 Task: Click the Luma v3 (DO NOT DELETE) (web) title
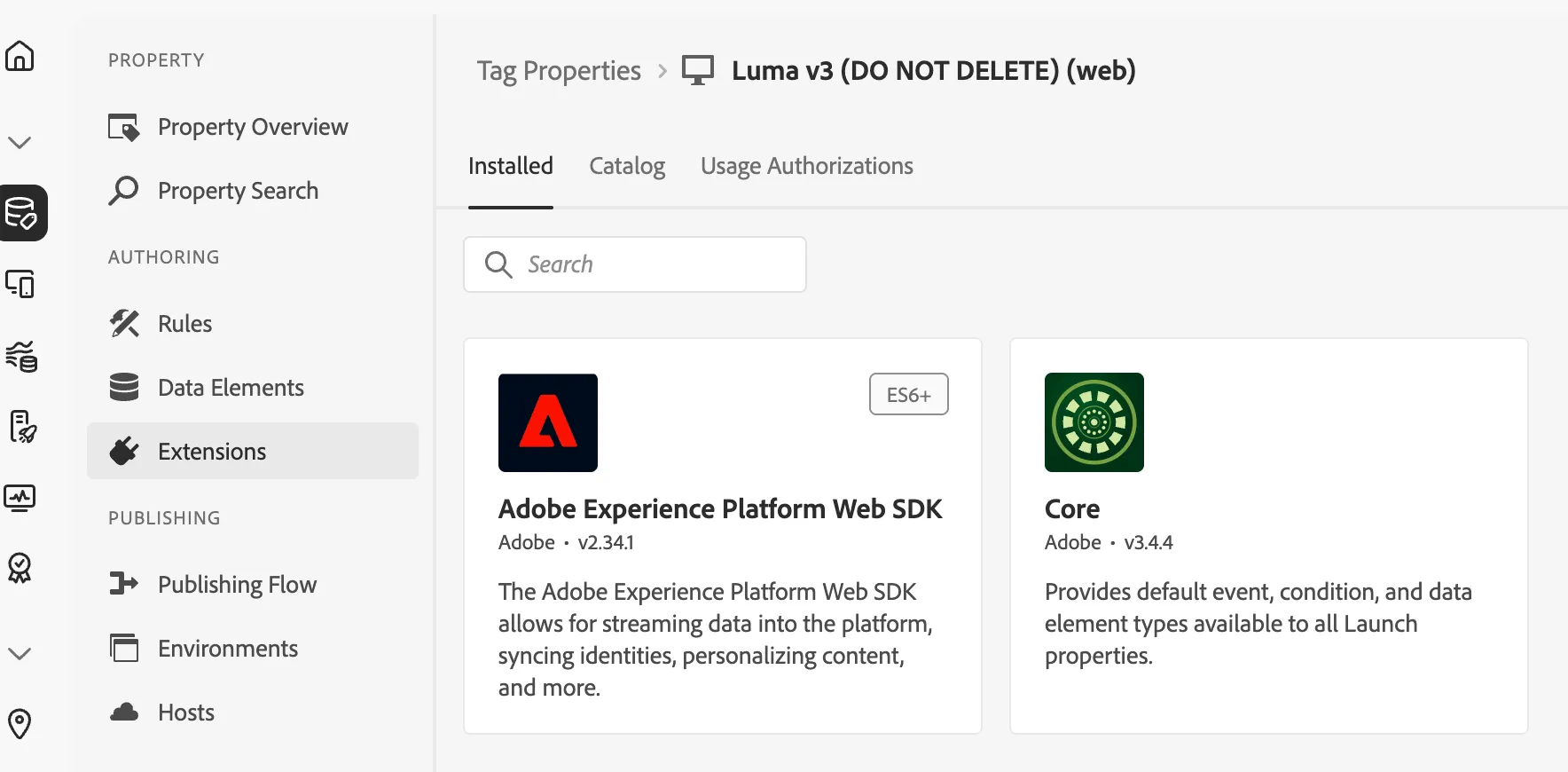click(934, 70)
